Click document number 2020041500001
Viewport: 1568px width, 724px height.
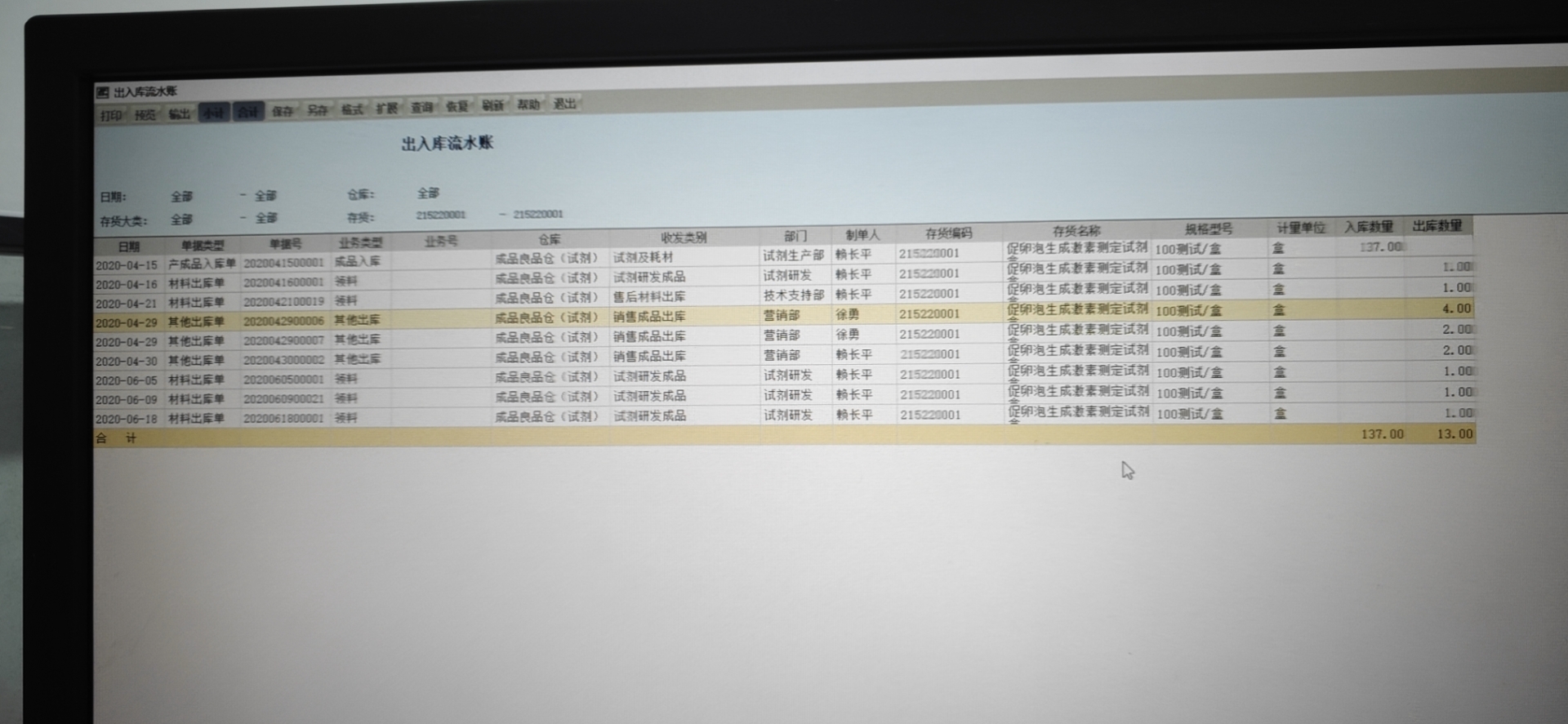284,263
